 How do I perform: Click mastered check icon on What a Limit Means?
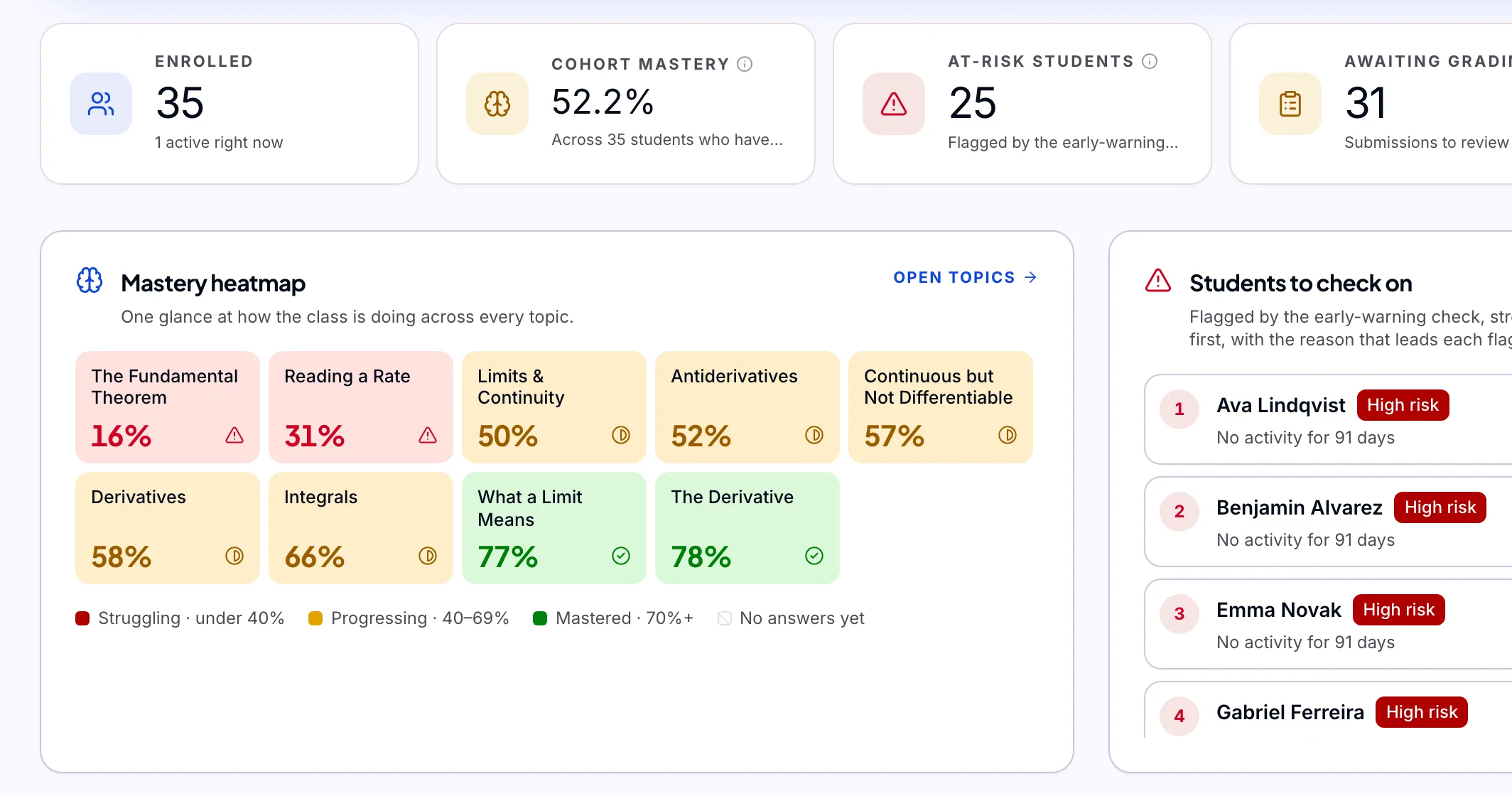[x=621, y=556]
